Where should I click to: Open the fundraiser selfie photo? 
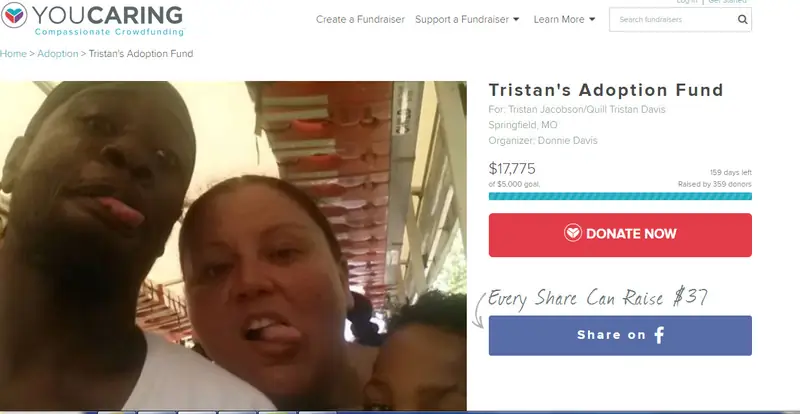pos(233,246)
